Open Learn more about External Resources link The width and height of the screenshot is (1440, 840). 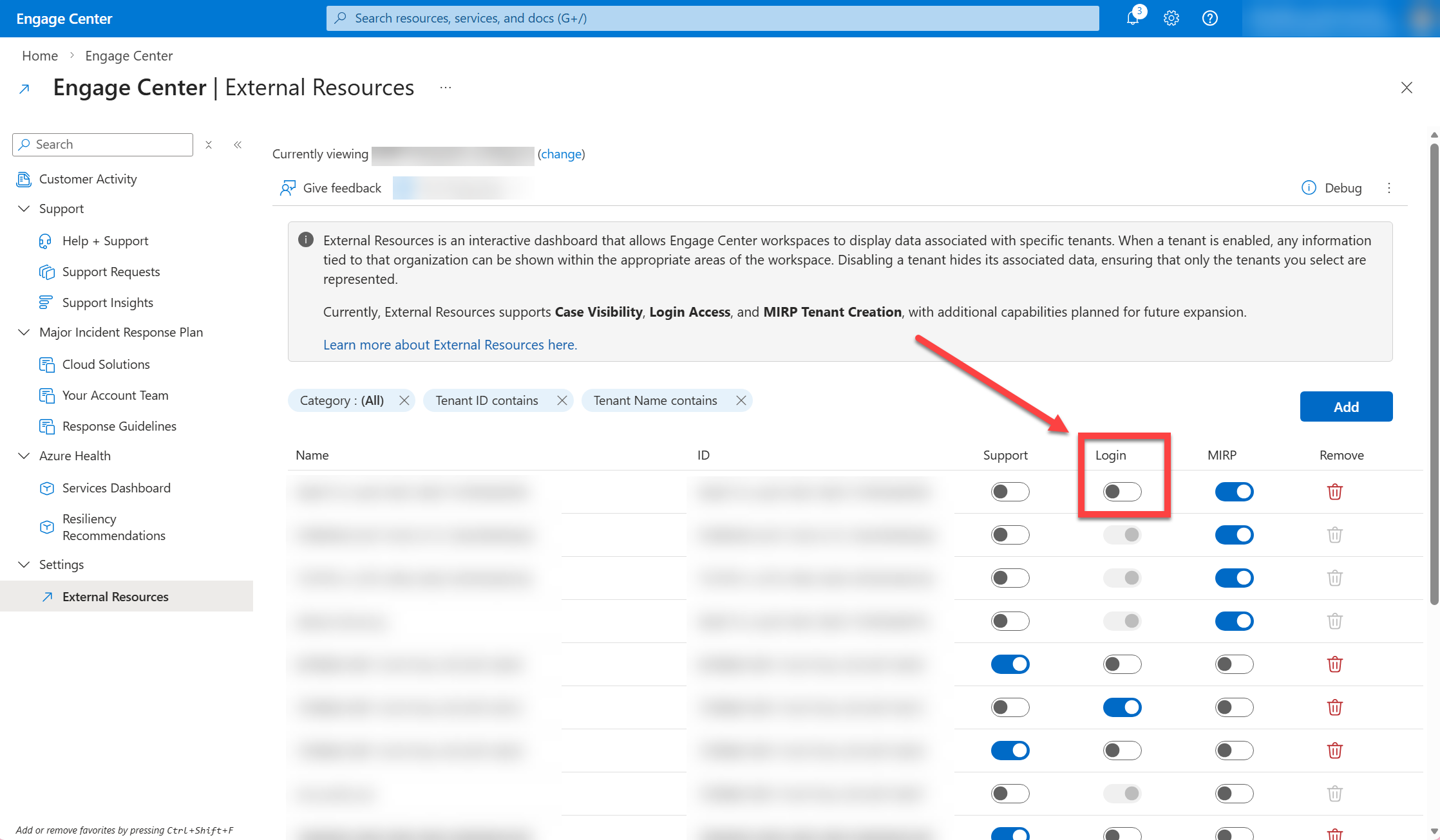[450, 345]
